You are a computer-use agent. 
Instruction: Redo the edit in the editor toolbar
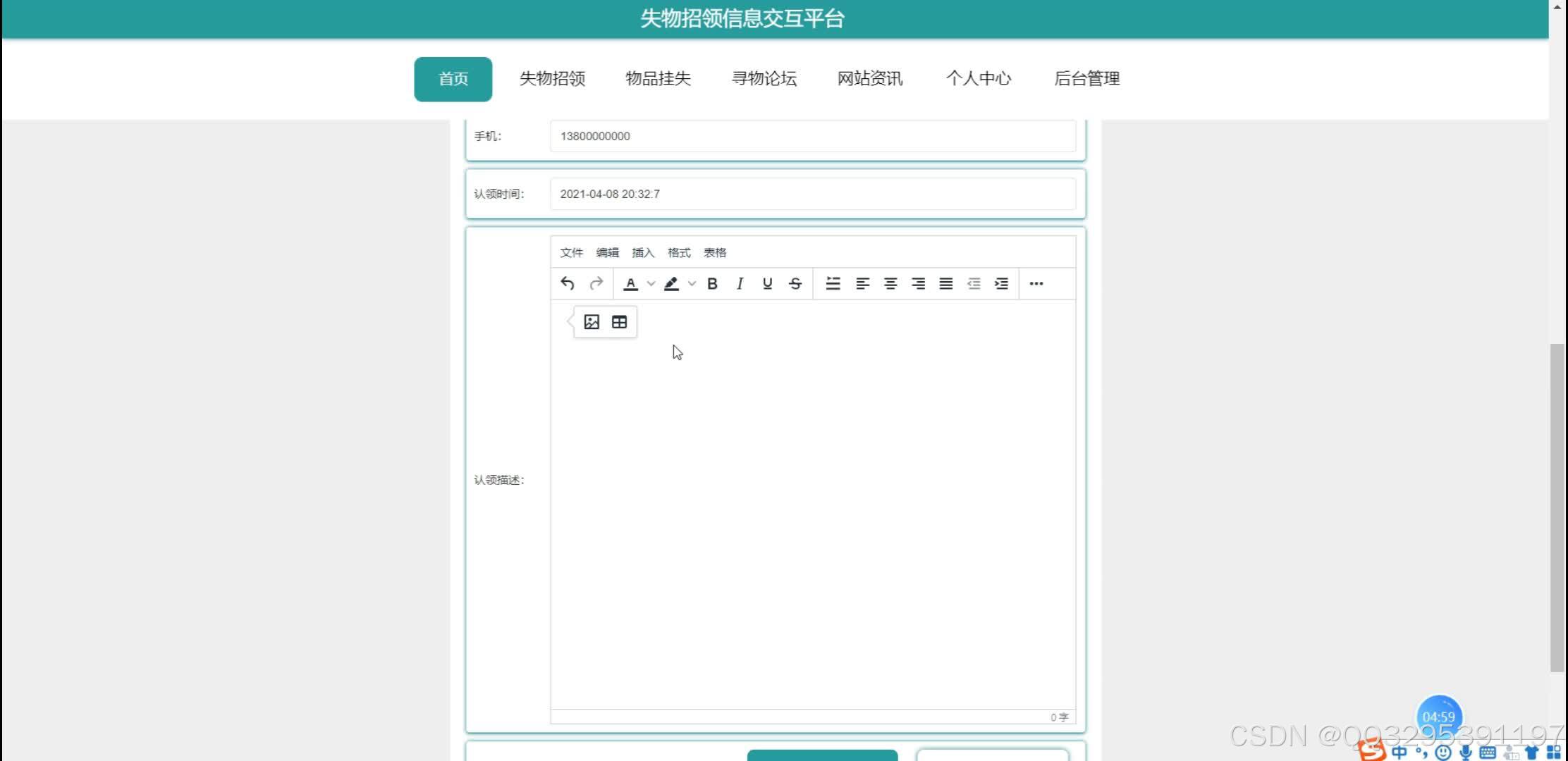point(596,283)
